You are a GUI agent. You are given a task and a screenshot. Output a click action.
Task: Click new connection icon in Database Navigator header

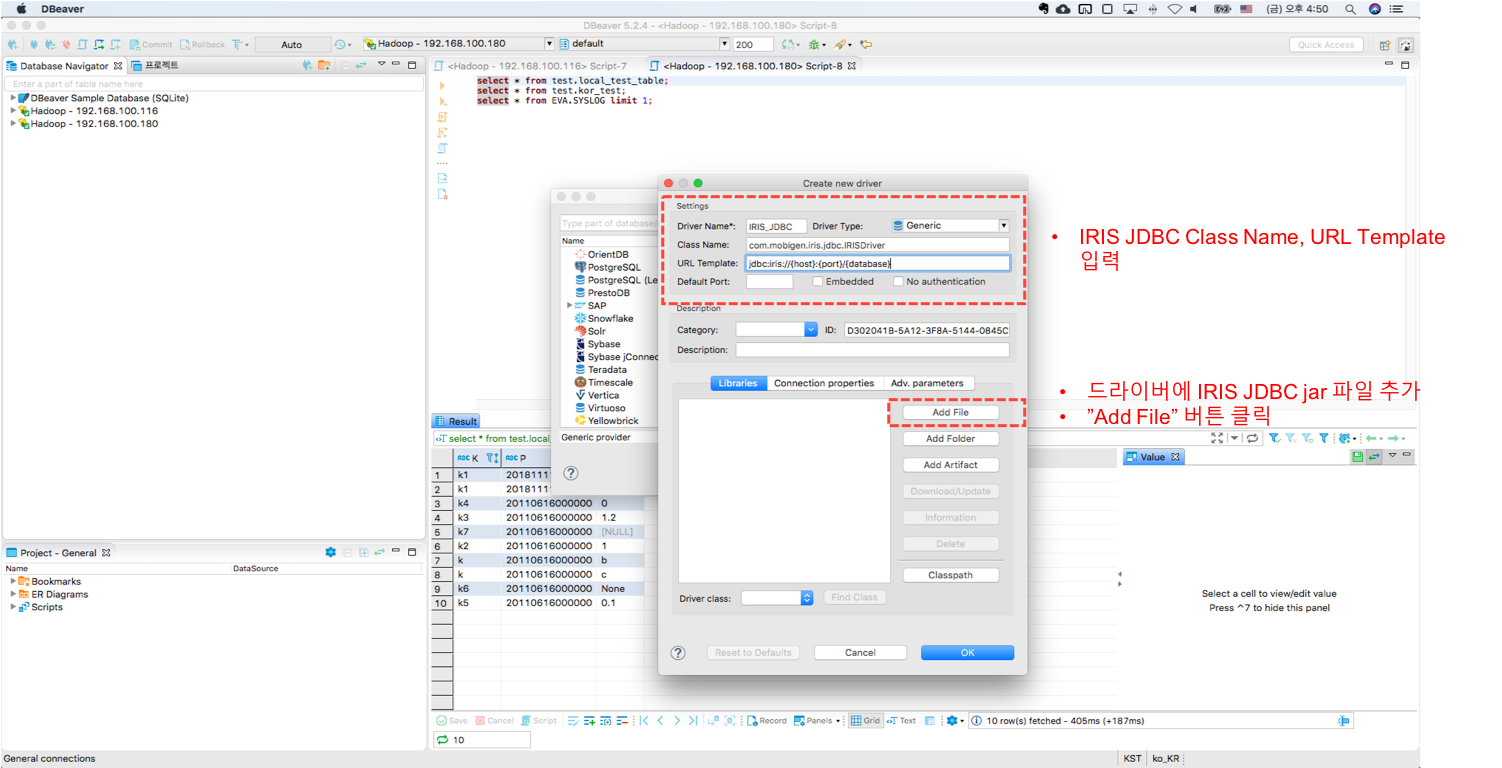[307, 65]
